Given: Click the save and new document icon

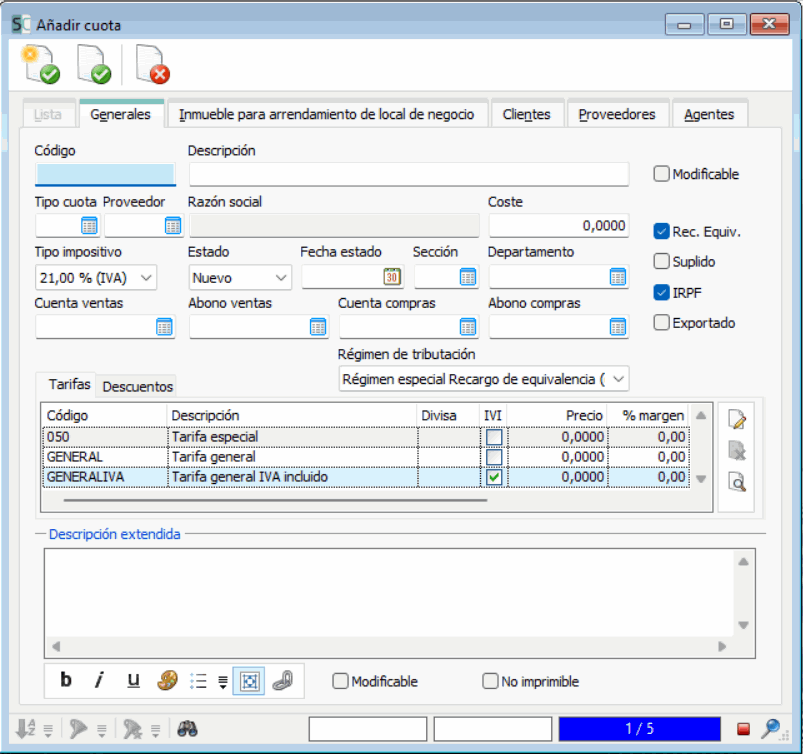Looking at the screenshot, I should 41,64.
